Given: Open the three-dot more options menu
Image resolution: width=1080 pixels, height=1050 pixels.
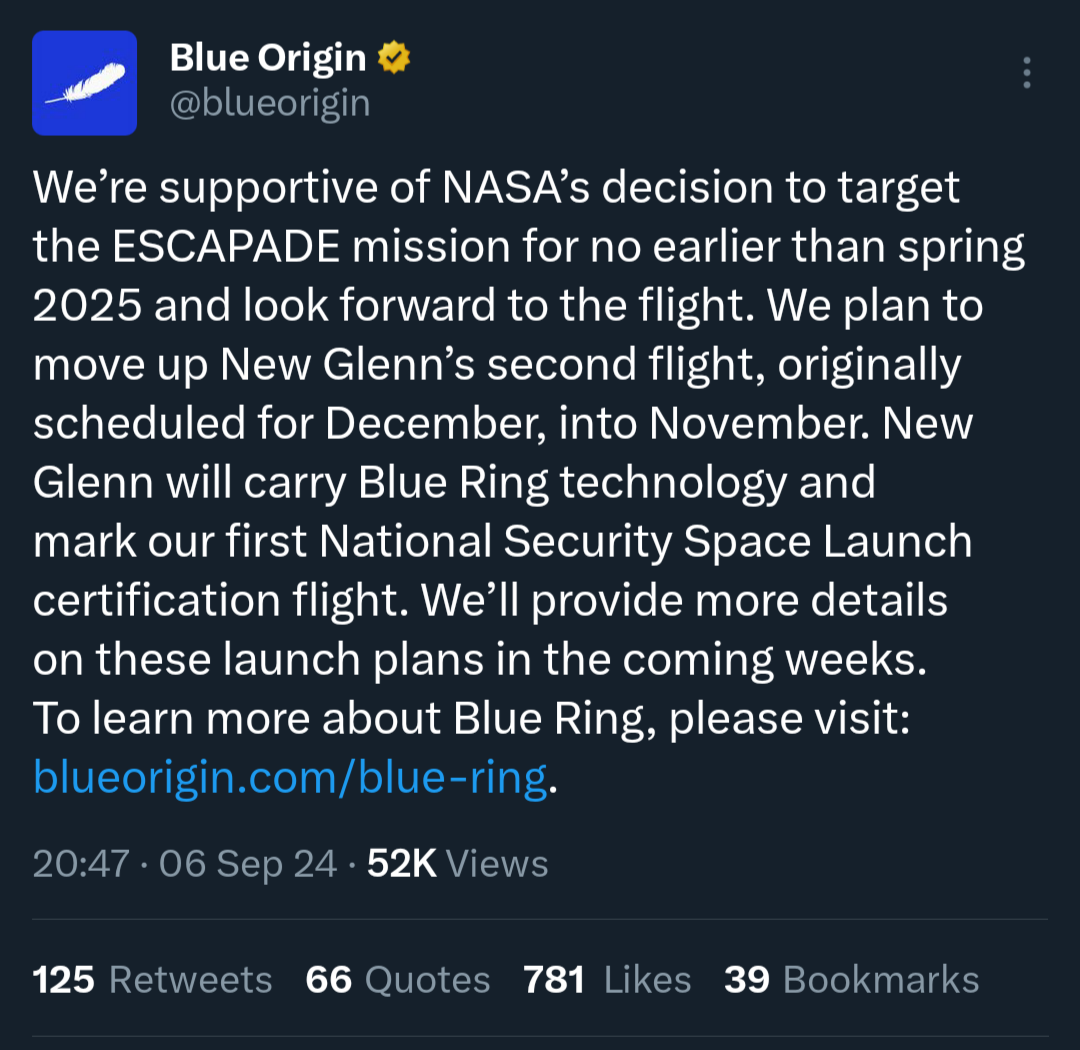Looking at the screenshot, I should pyautogui.click(x=1026, y=72).
